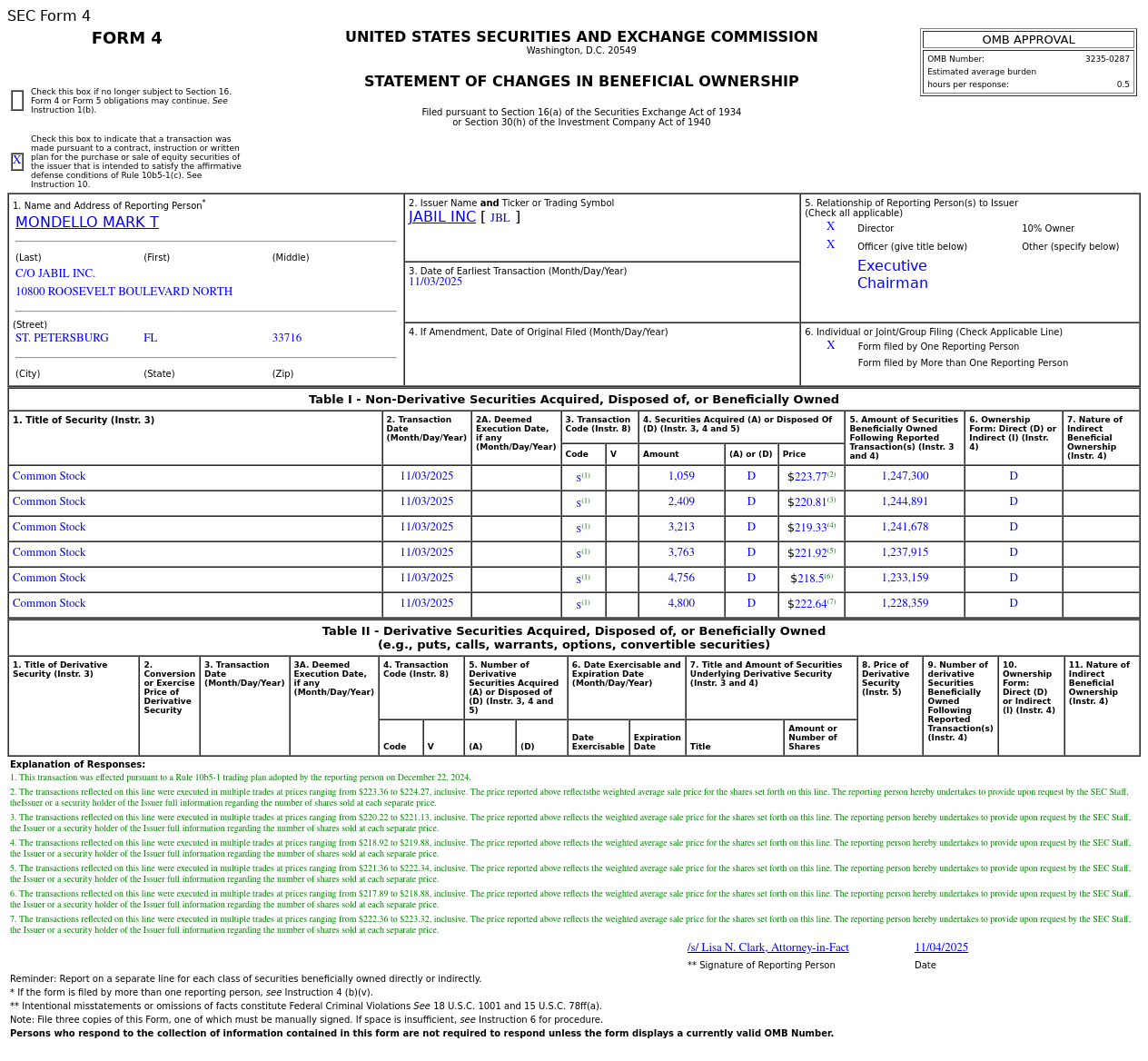Click the 1,228,359 beneficially owned amount
1148x1061 pixels.
[x=905, y=604]
